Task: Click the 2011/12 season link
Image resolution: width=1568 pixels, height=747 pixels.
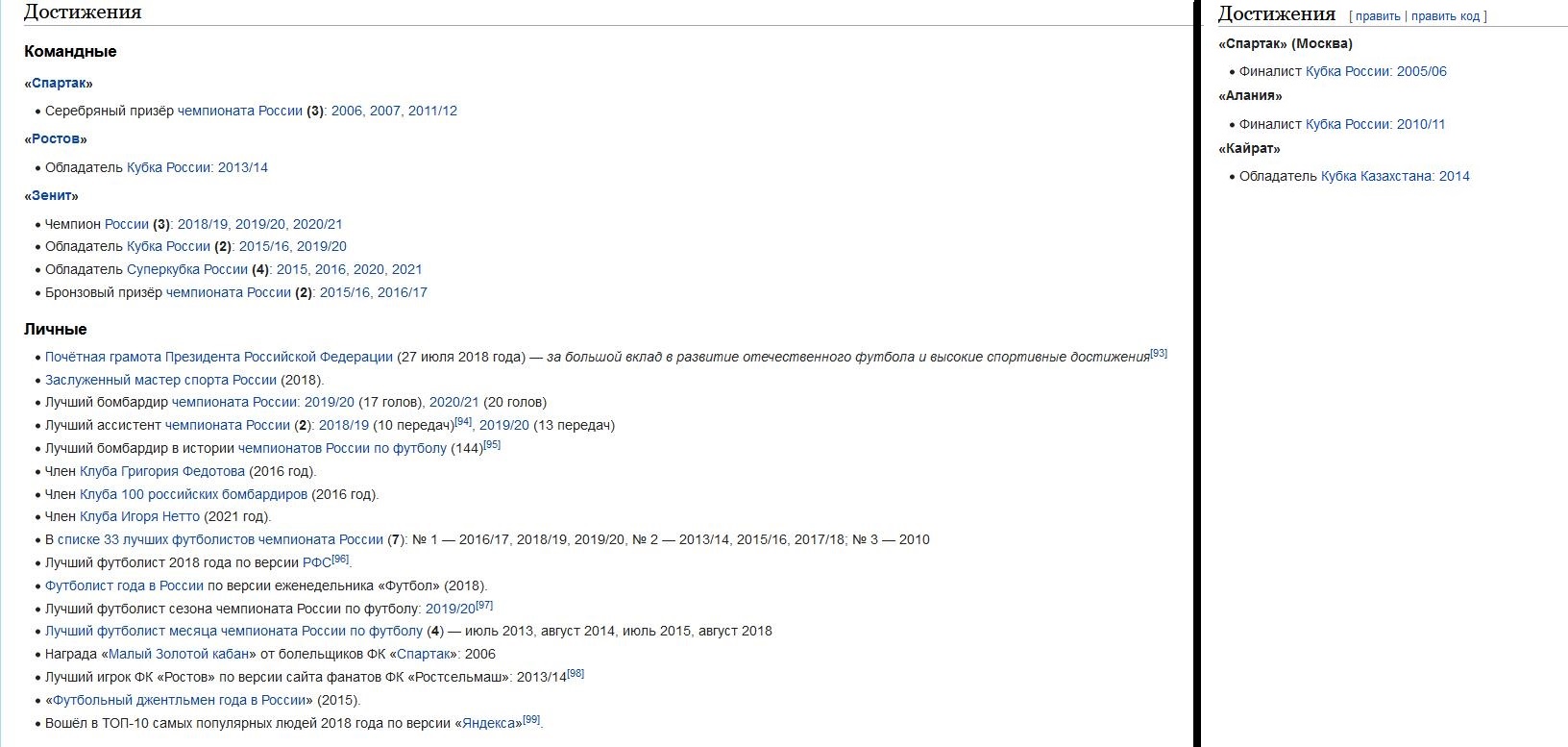Action: (432, 111)
